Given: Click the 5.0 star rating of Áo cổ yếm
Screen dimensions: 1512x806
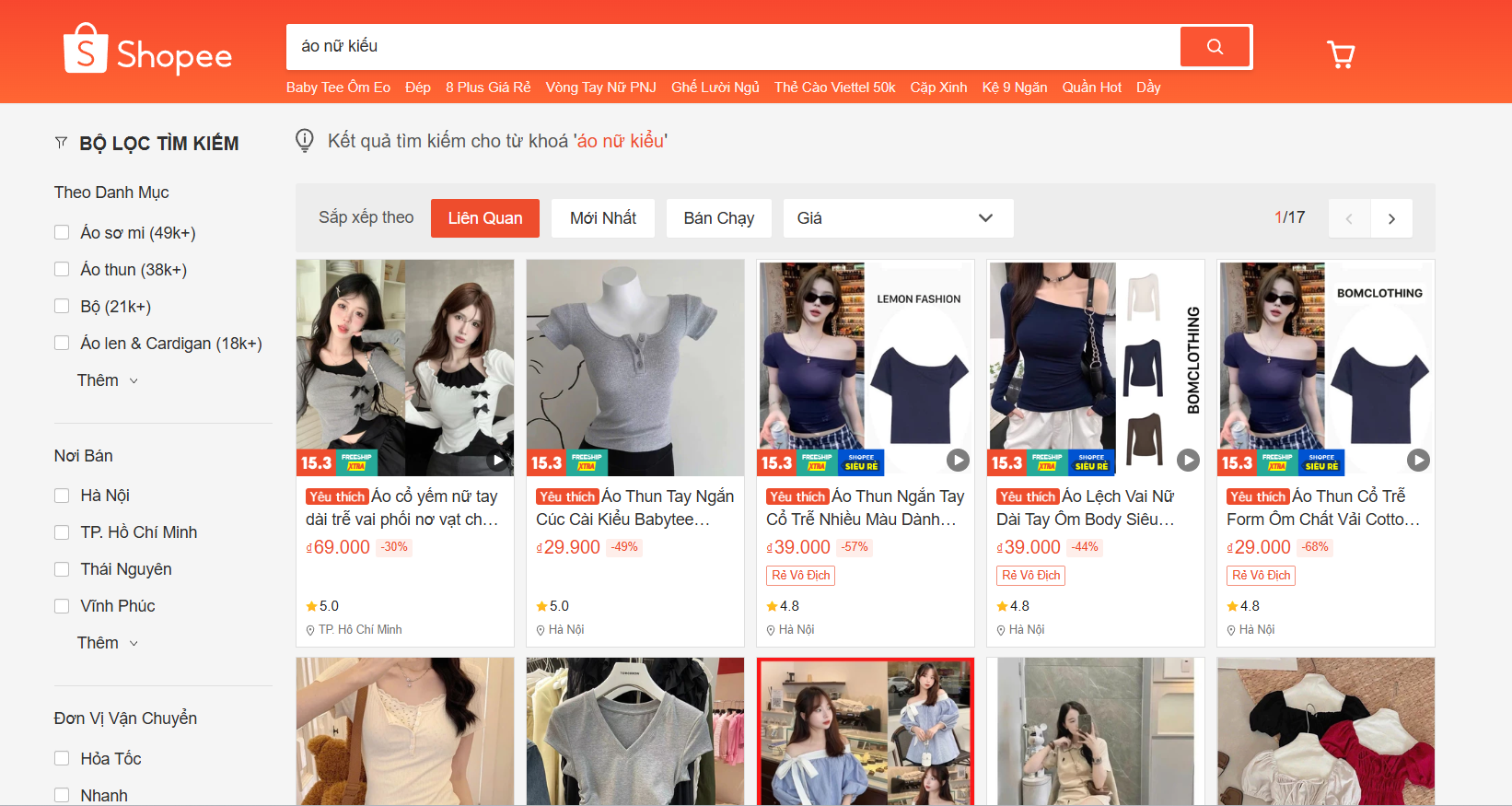Looking at the screenshot, I should [322, 606].
